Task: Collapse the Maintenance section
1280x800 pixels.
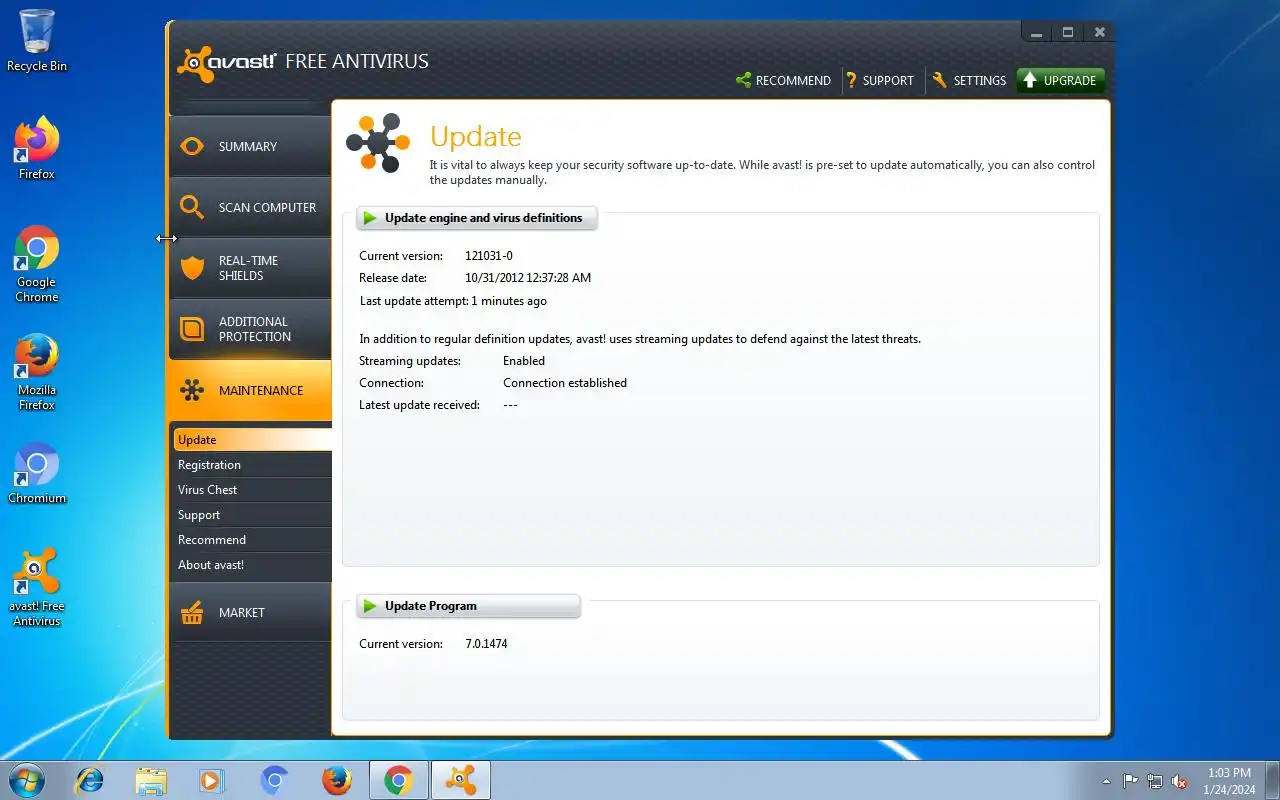Action: (250, 390)
